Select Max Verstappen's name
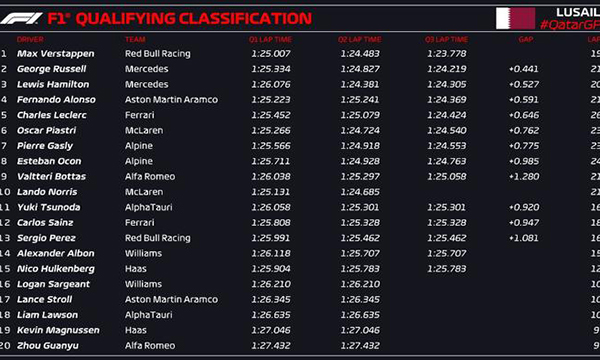 tap(55, 54)
